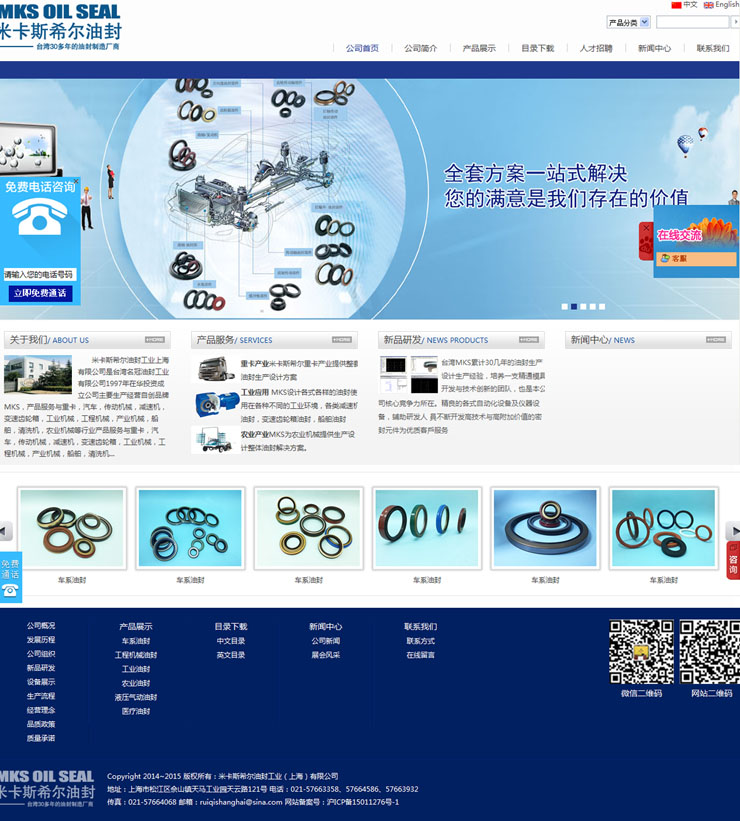This screenshot has height=821, width=740.
Task: Open 工业油封 footer link
Action: coord(136,669)
